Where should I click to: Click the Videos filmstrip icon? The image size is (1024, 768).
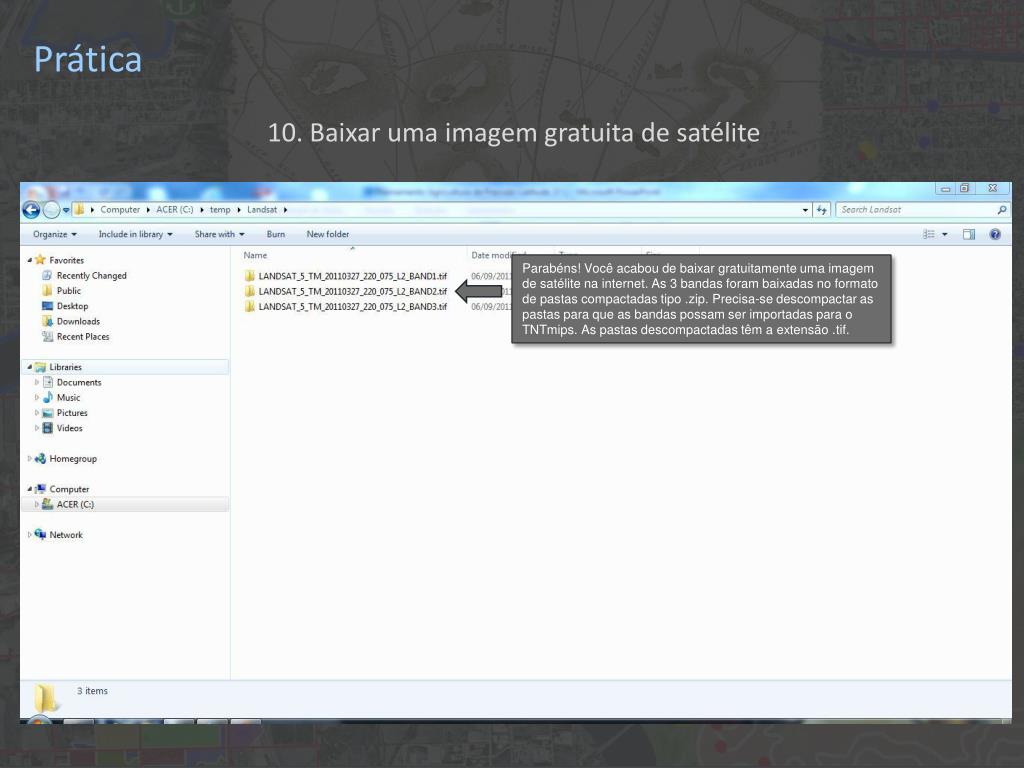coord(48,428)
